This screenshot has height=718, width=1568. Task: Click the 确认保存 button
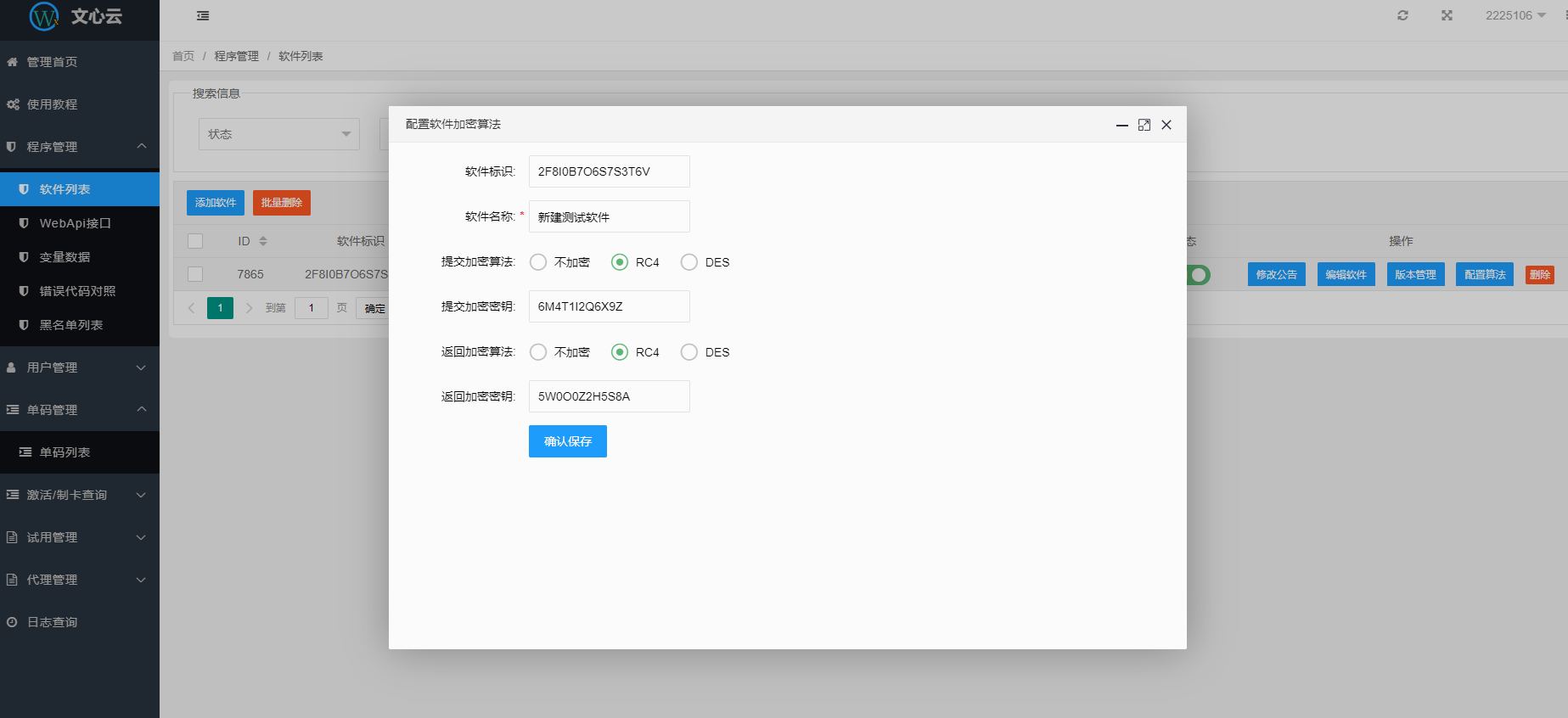[567, 441]
